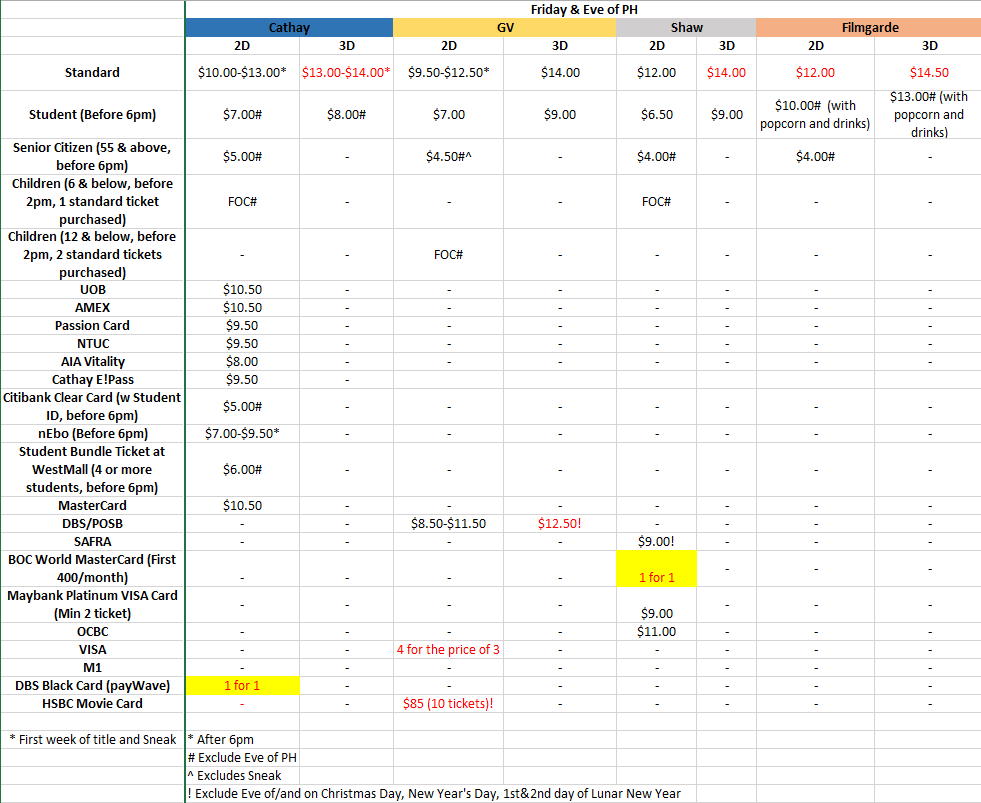Select the "SAFRA" row label
This screenshot has width=981, height=803.
93,542
